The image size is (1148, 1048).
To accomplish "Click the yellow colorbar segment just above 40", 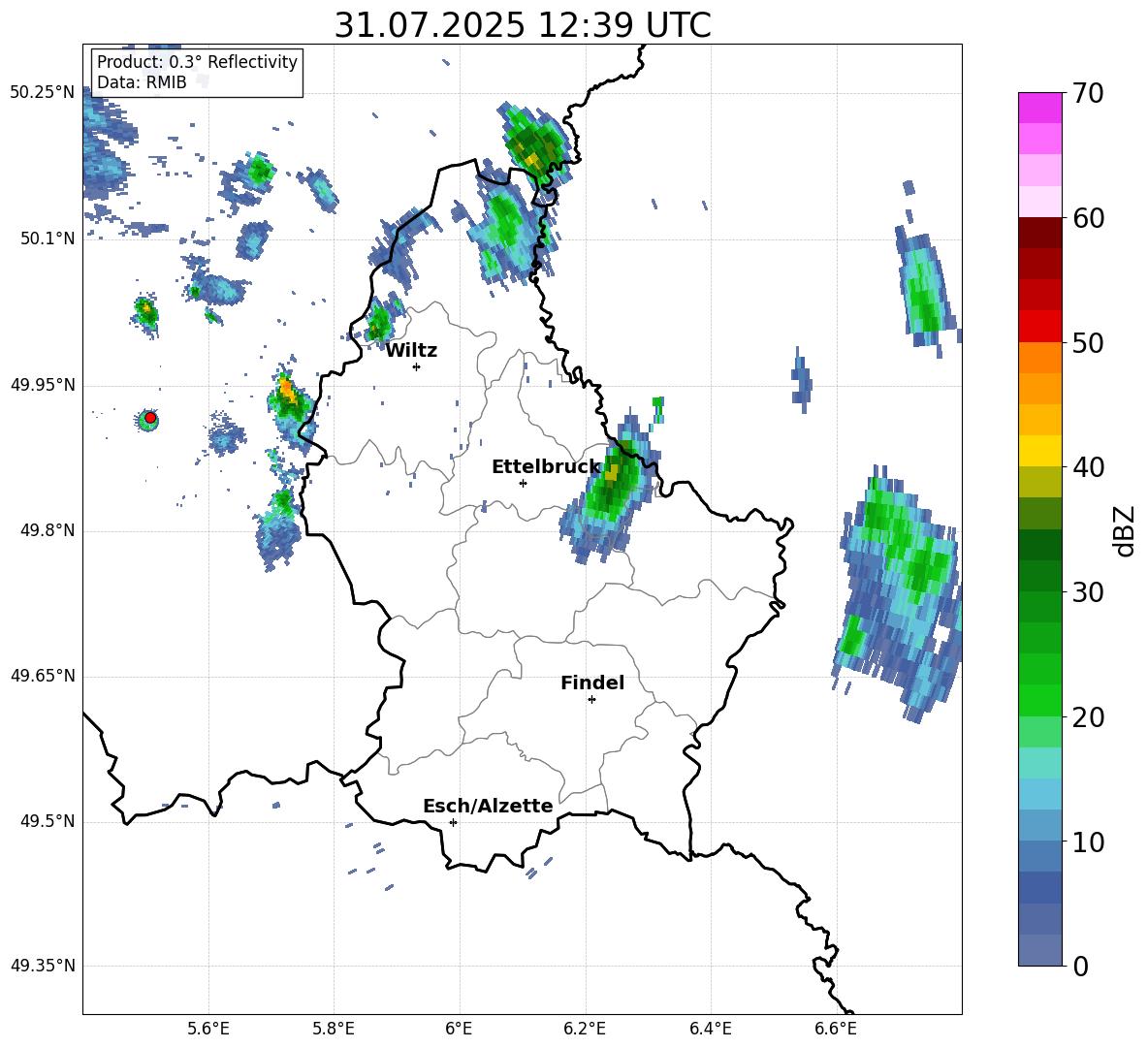I will [1039, 451].
